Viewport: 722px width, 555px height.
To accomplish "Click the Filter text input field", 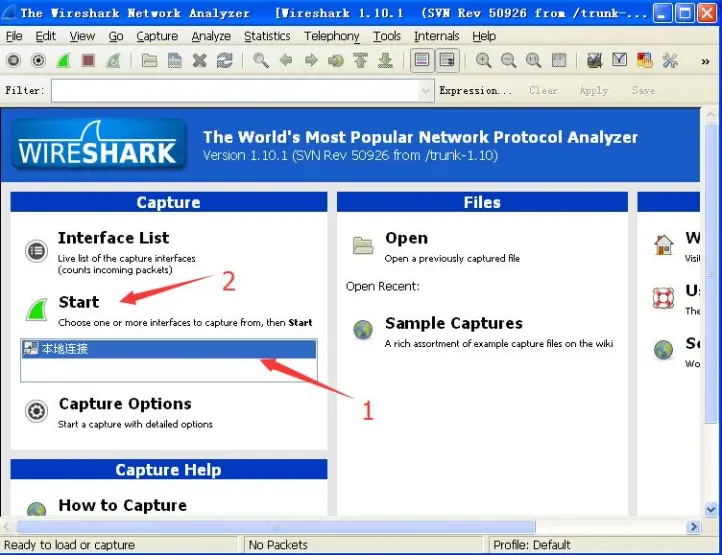I will coord(235,91).
